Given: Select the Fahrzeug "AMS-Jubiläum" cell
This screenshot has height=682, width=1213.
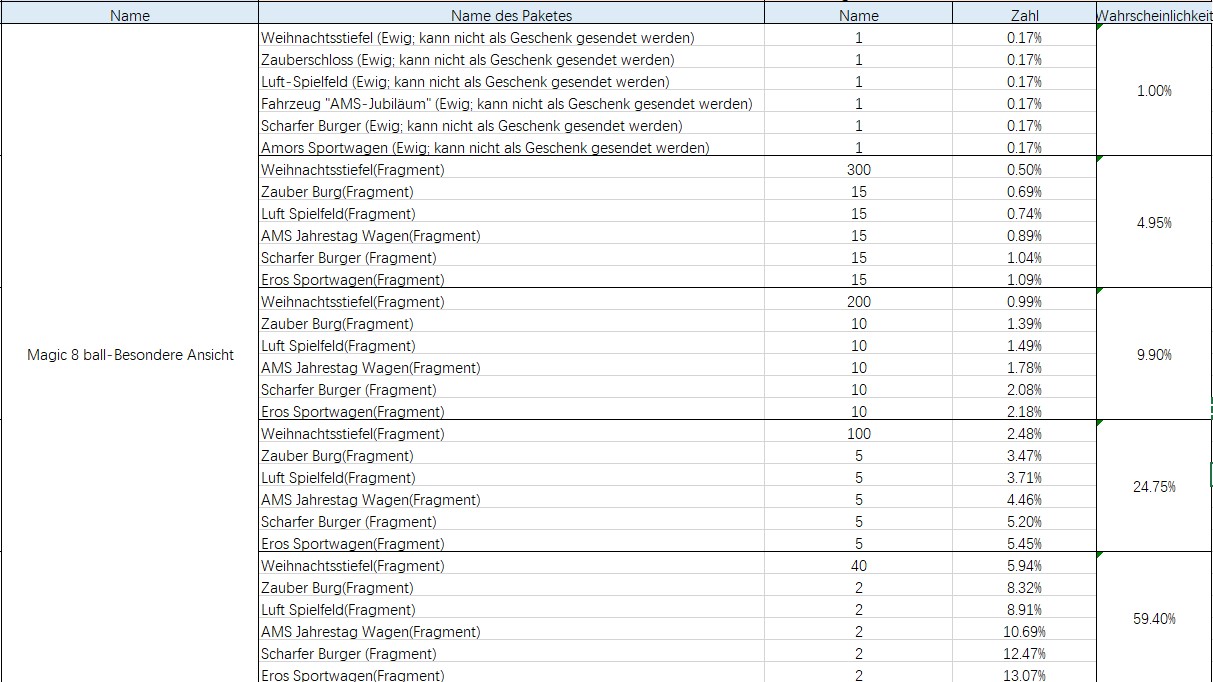Looking at the screenshot, I should point(511,103).
